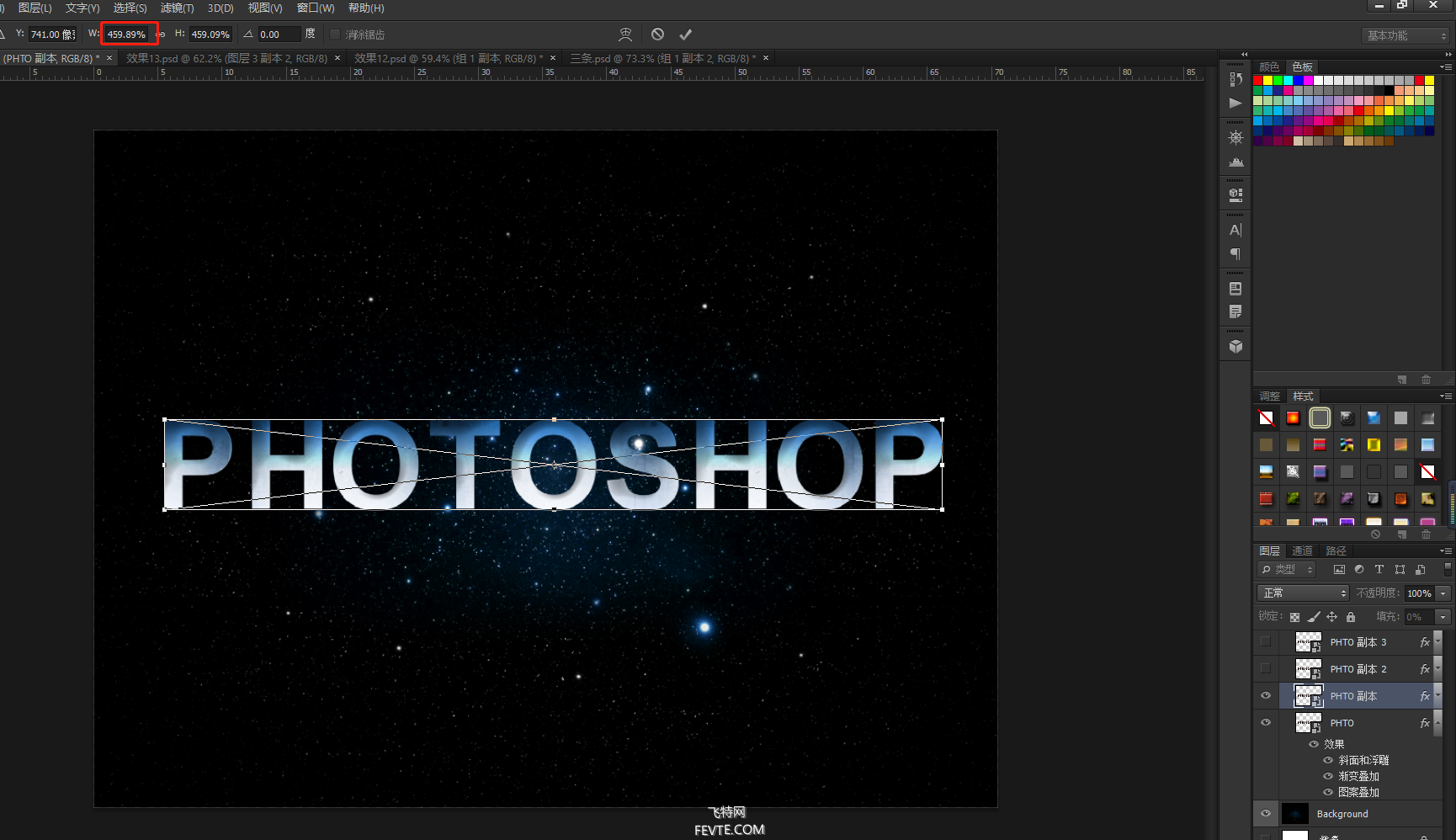The height and width of the screenshot is (840, 1456).
Task: Open the 类型 layer filter dropdown
Action: pos(1286,570)
